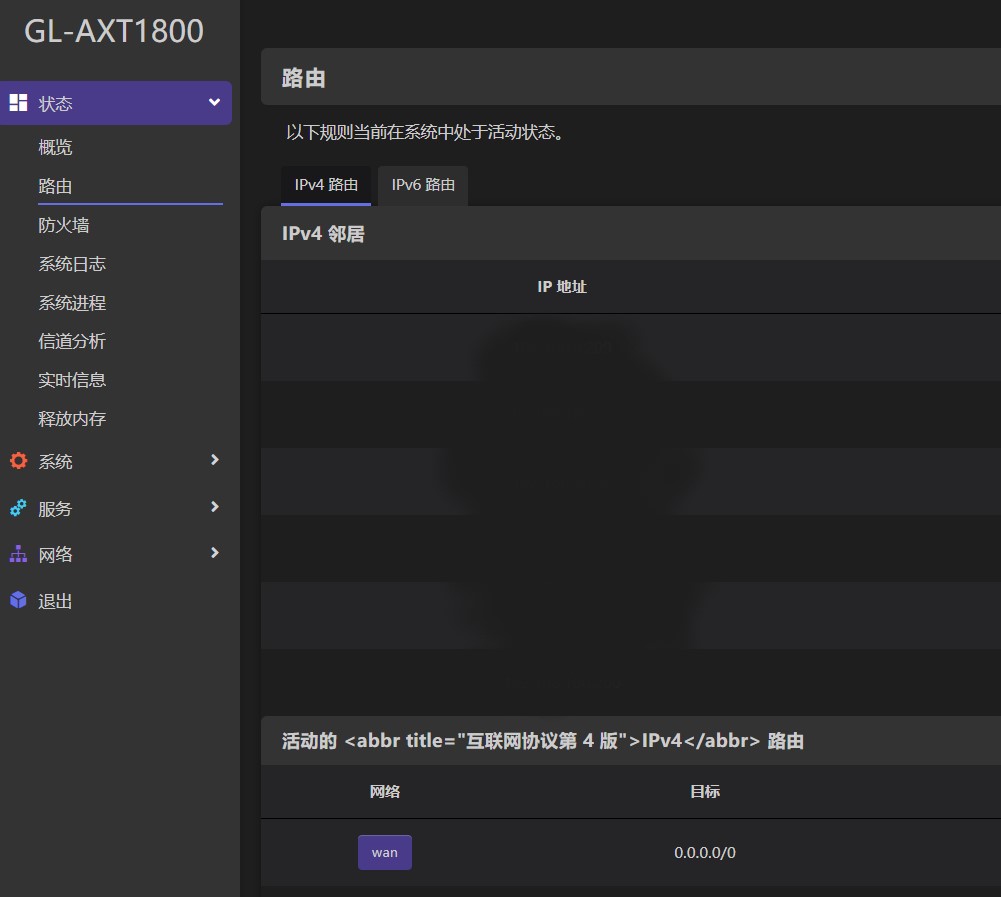Click the Network sitemap icon
The width and height of the screenshot is (1001, 897).
[18, 554]
